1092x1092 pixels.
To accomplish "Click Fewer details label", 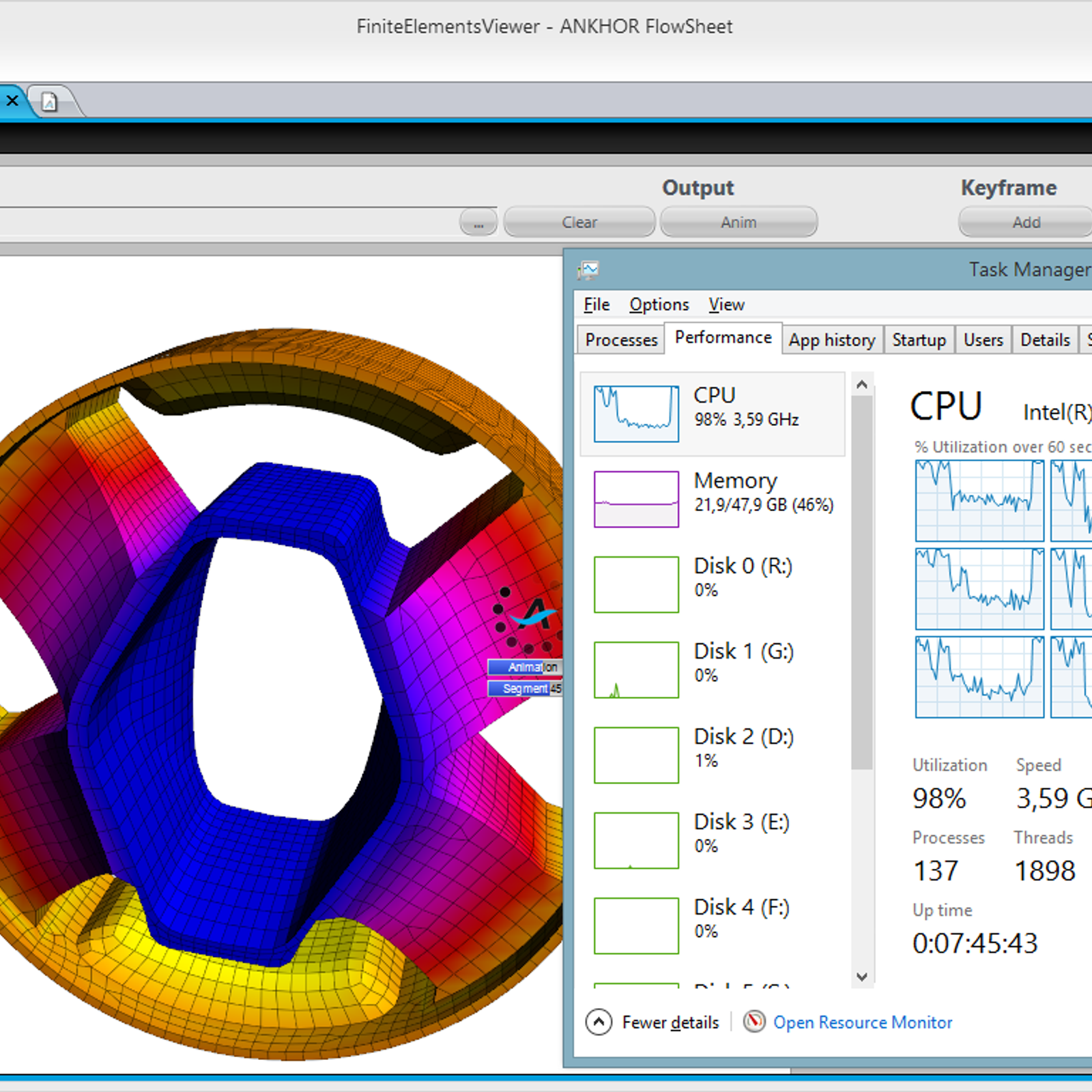I will 670,1022.
